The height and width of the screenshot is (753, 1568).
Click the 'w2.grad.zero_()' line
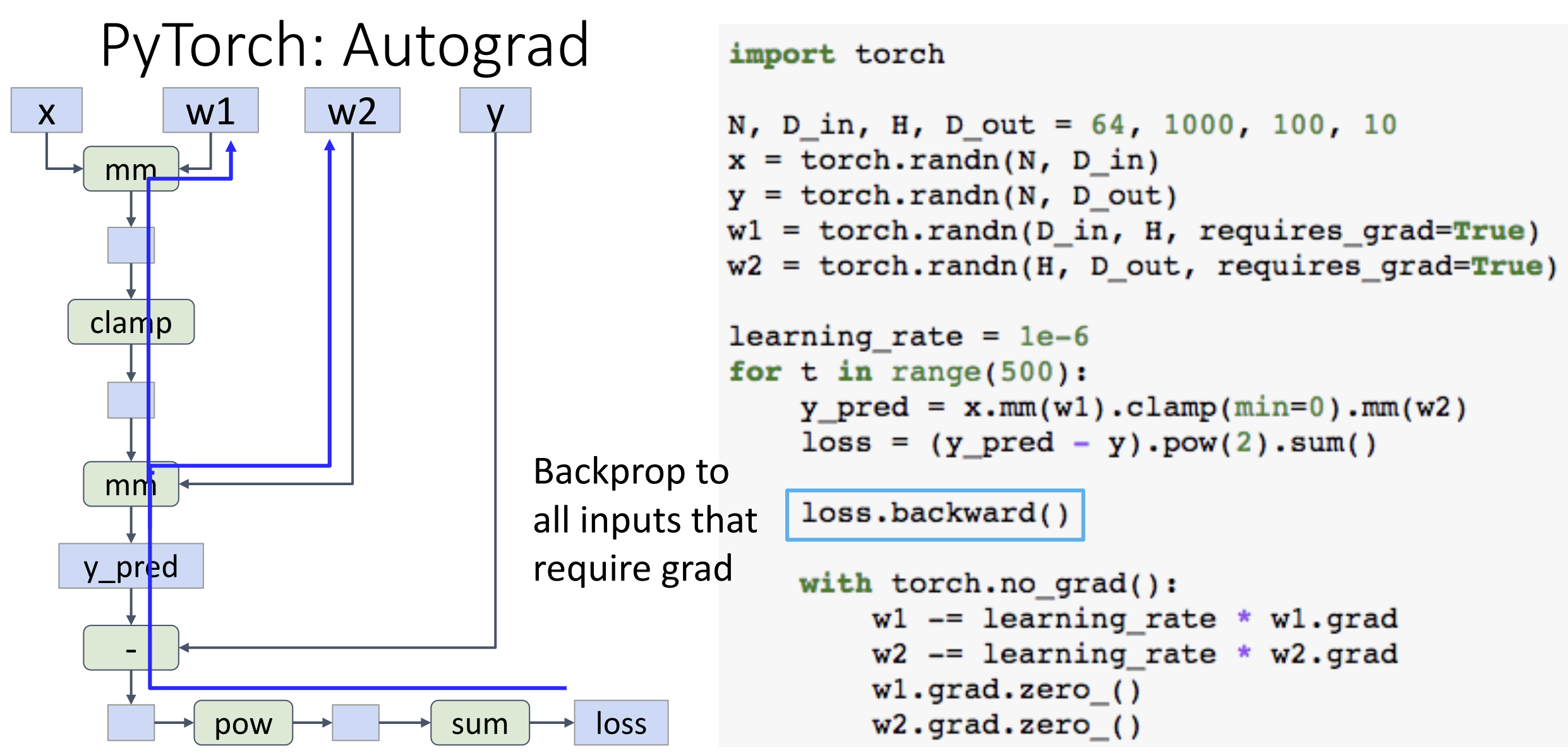tap(1007, 725)
